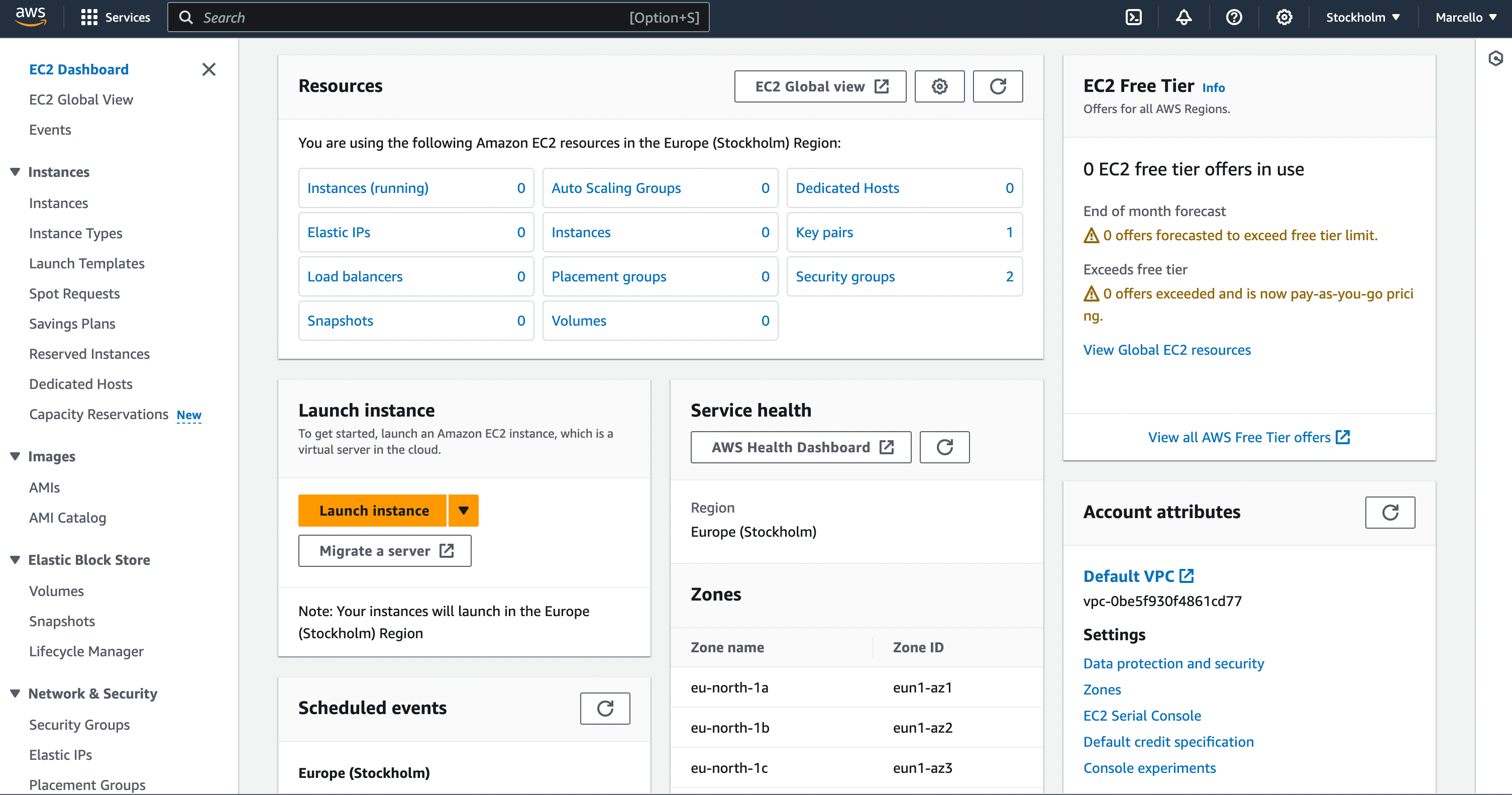This screenshot has width=1512, height=795.
Task: Open AMIs in sidebar
Action: pos(45,487)
